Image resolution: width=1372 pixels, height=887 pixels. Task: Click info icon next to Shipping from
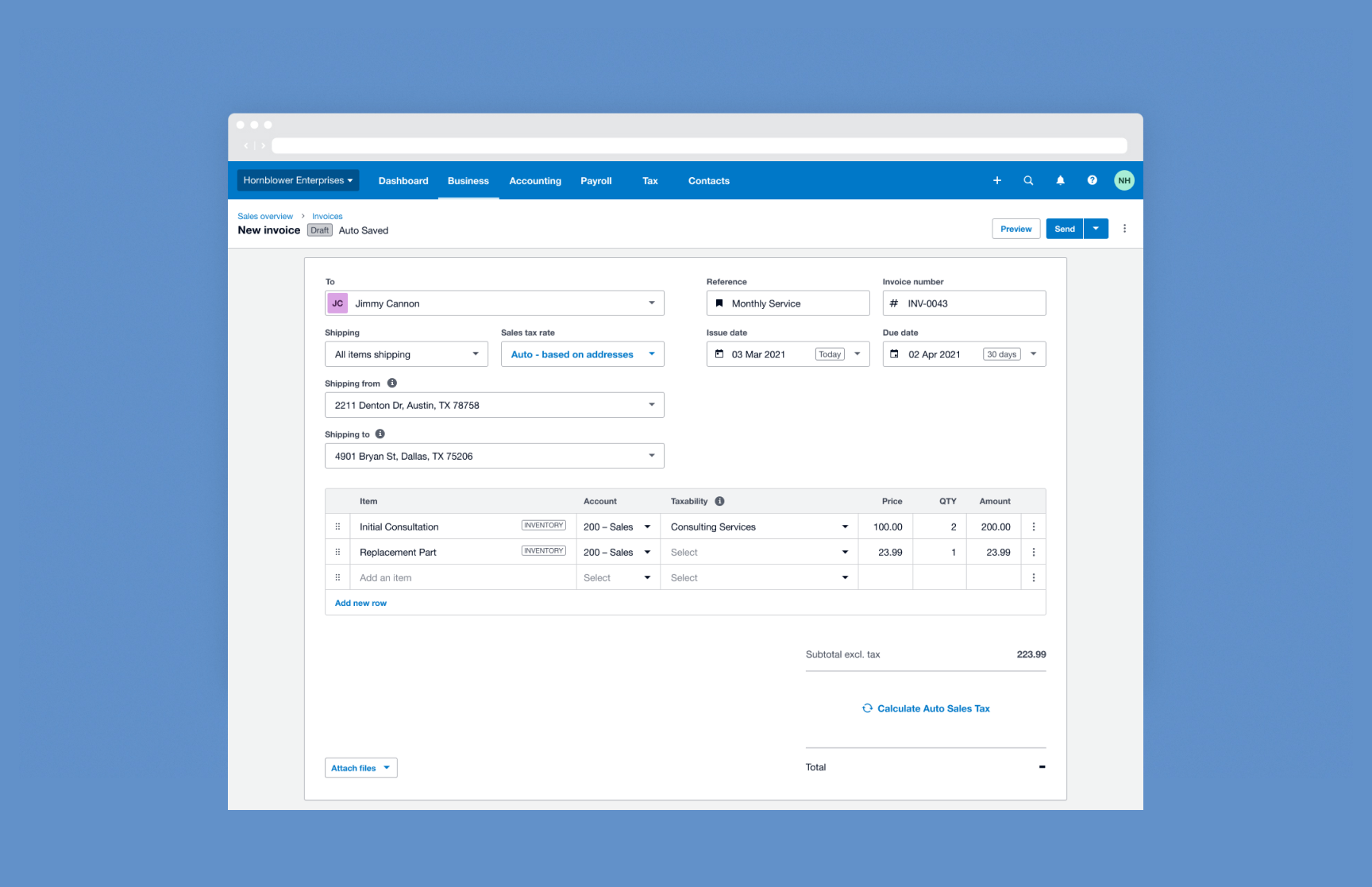click(392, 384)
